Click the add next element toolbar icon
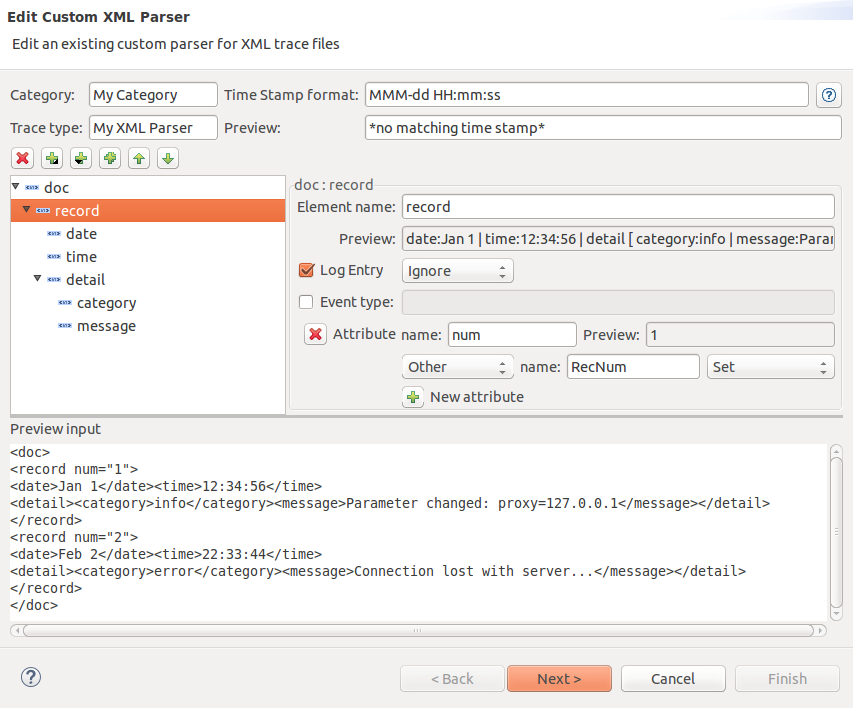The width and height of the screenshot is (853, 708). point(52,158)
